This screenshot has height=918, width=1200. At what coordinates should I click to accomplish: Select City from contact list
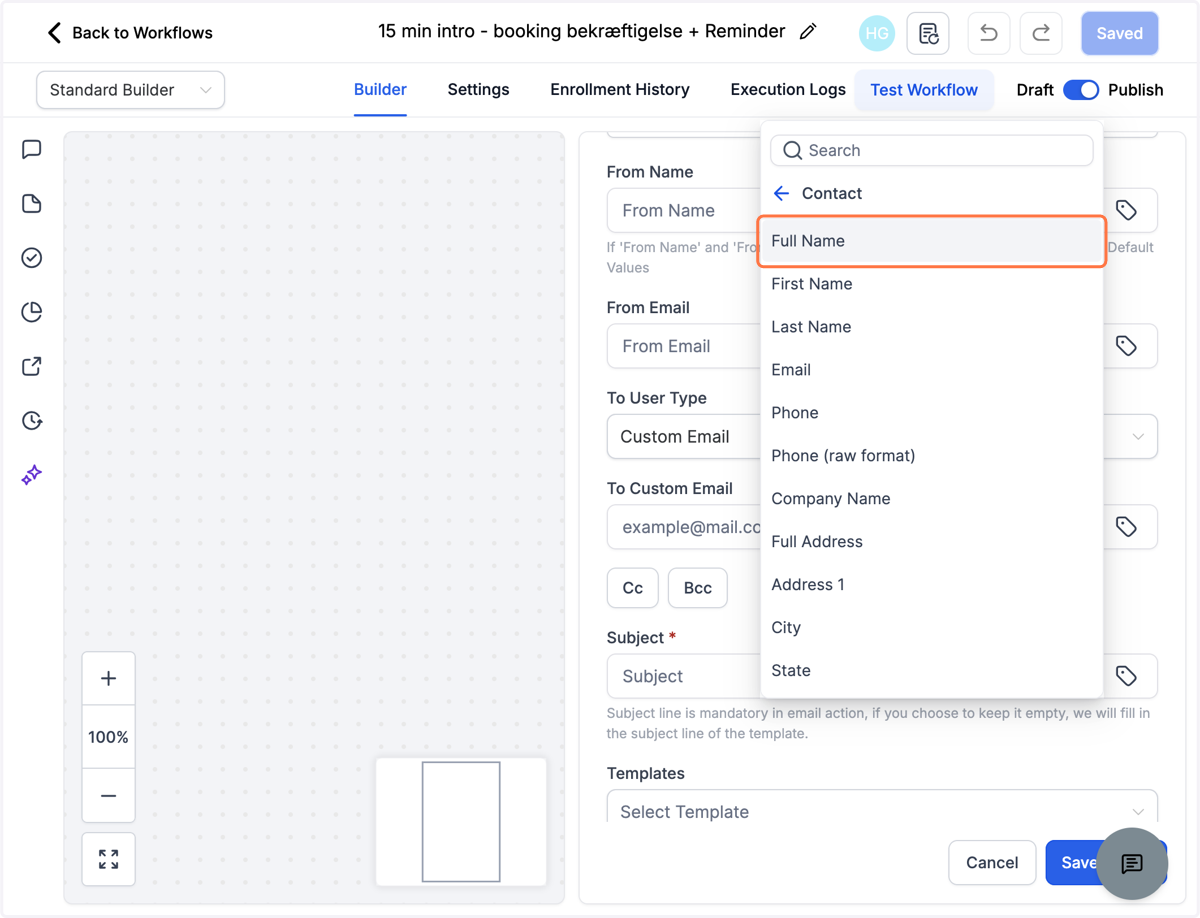[x=932, y=628]
